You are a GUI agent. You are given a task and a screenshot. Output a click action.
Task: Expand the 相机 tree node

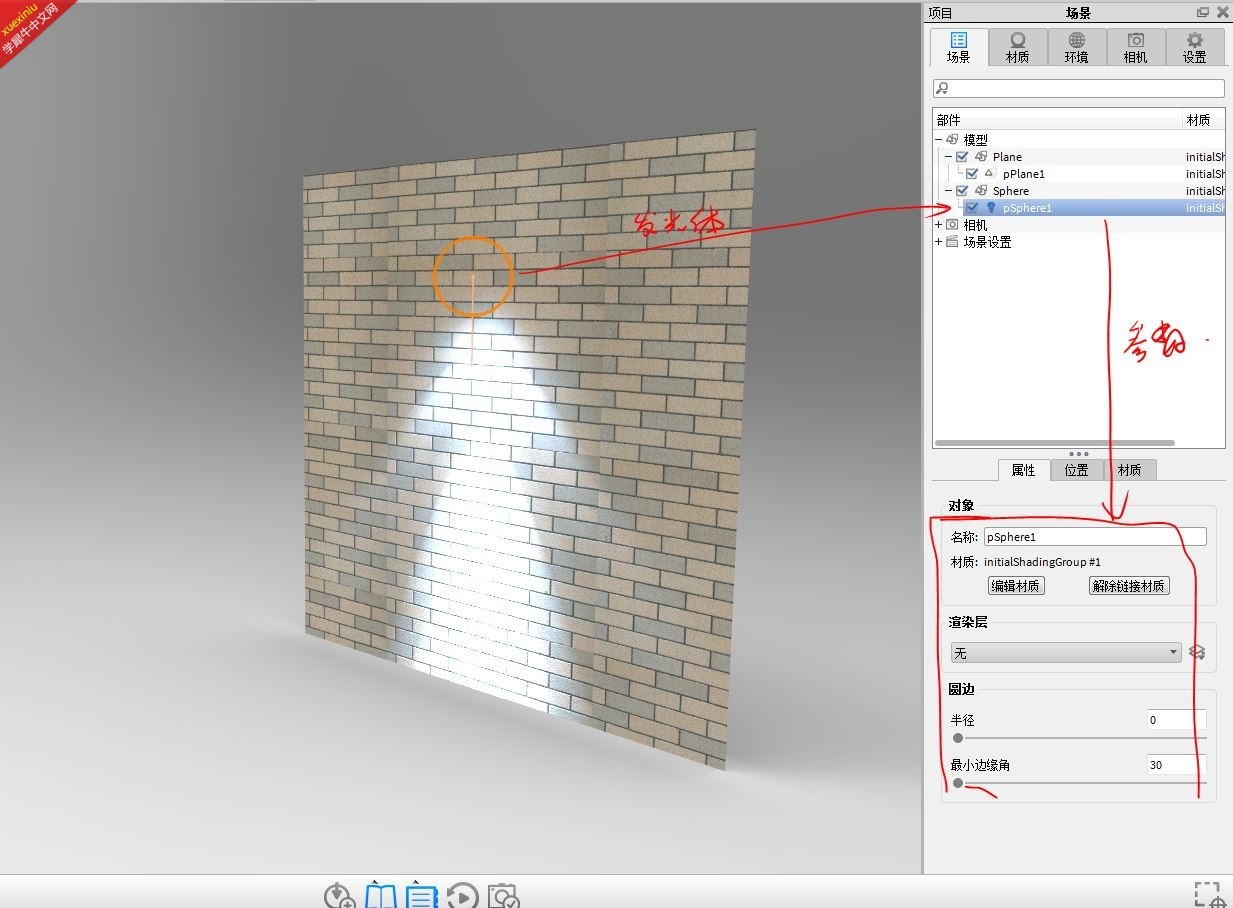pos(939,225)
